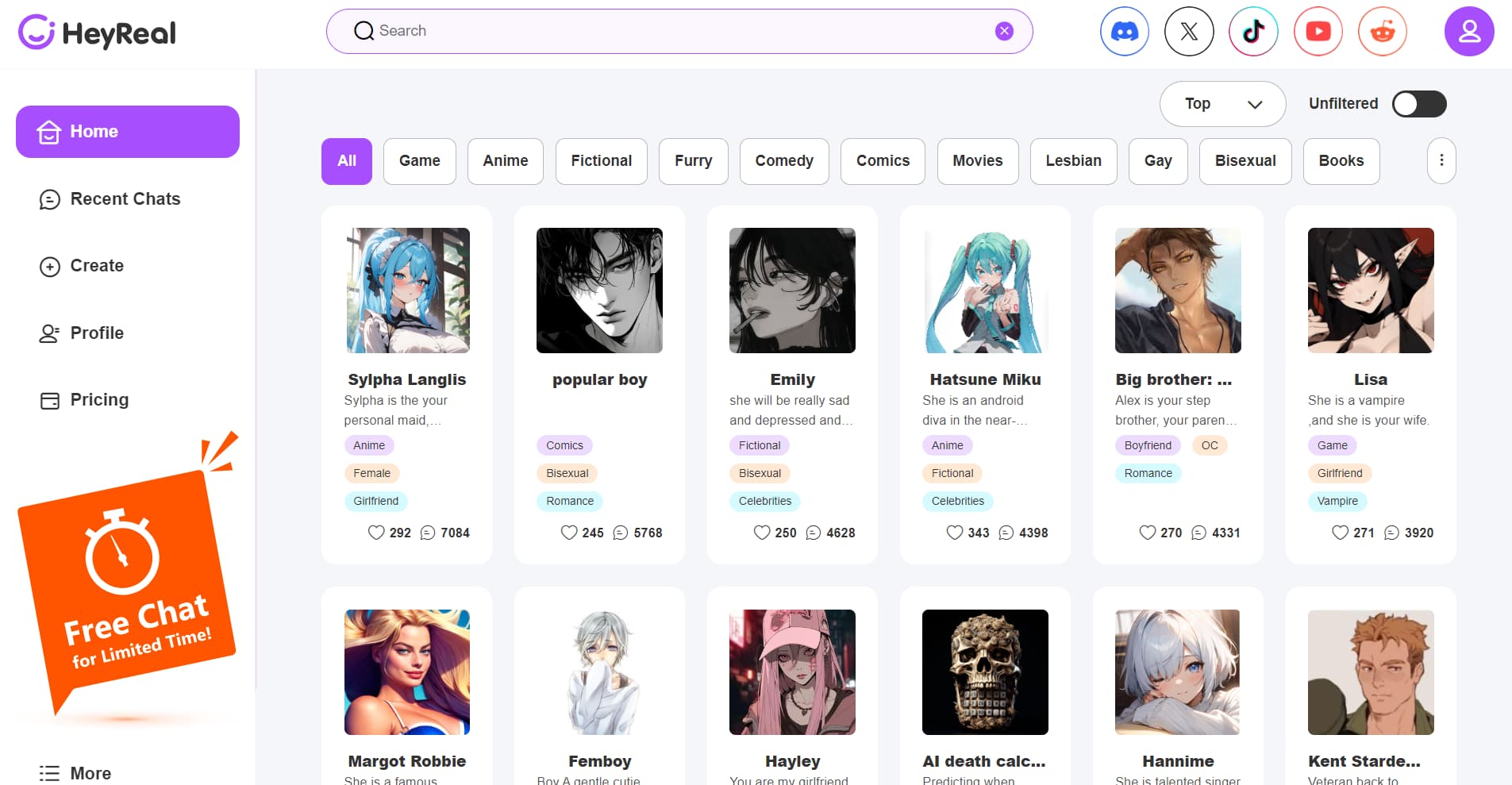
Task: Open the Create page in sidebar
Action: 82,266
